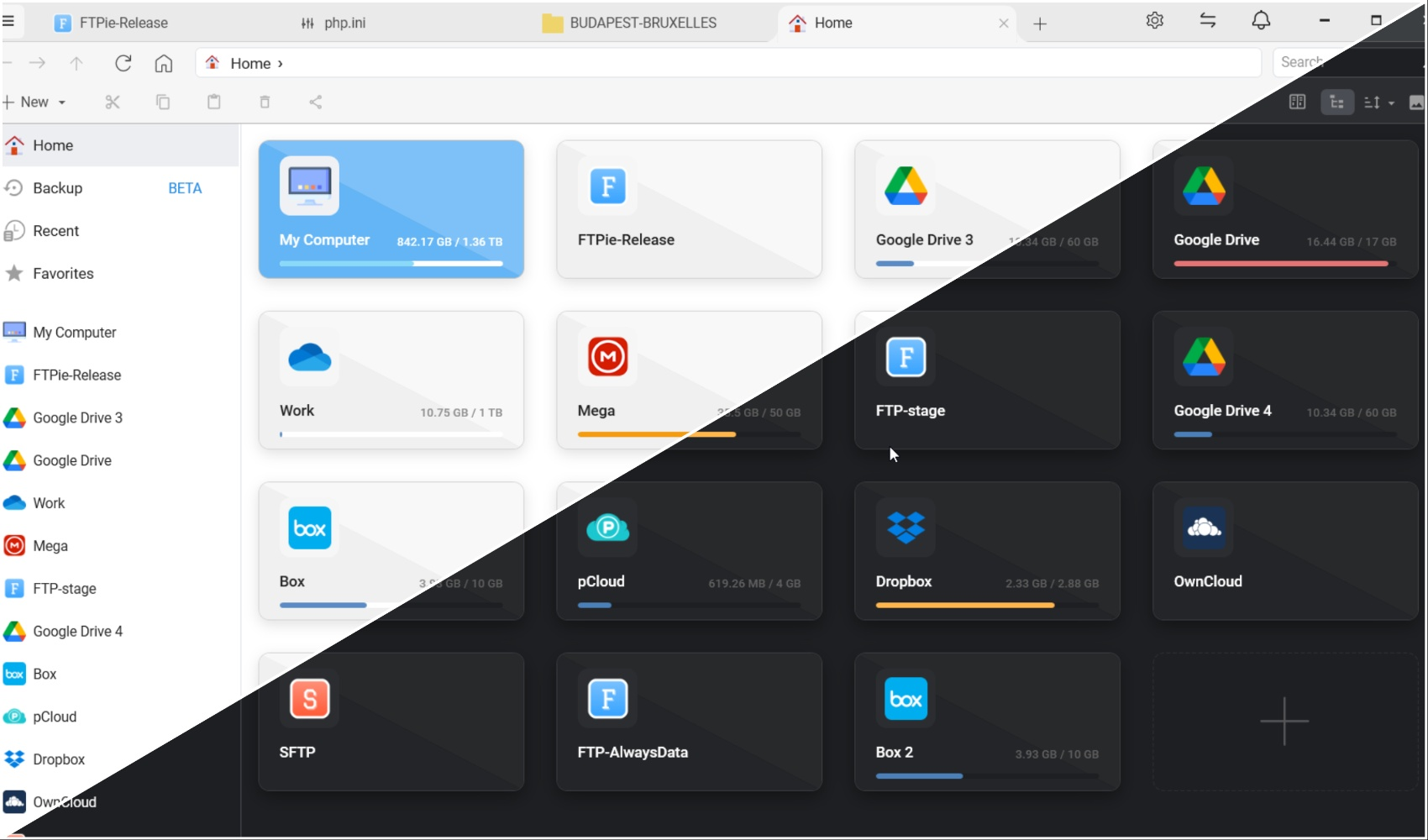The width and height of the screenshot is (1428, 840).
Task: Click Google Drive red usage bar
Action: 1285,264
